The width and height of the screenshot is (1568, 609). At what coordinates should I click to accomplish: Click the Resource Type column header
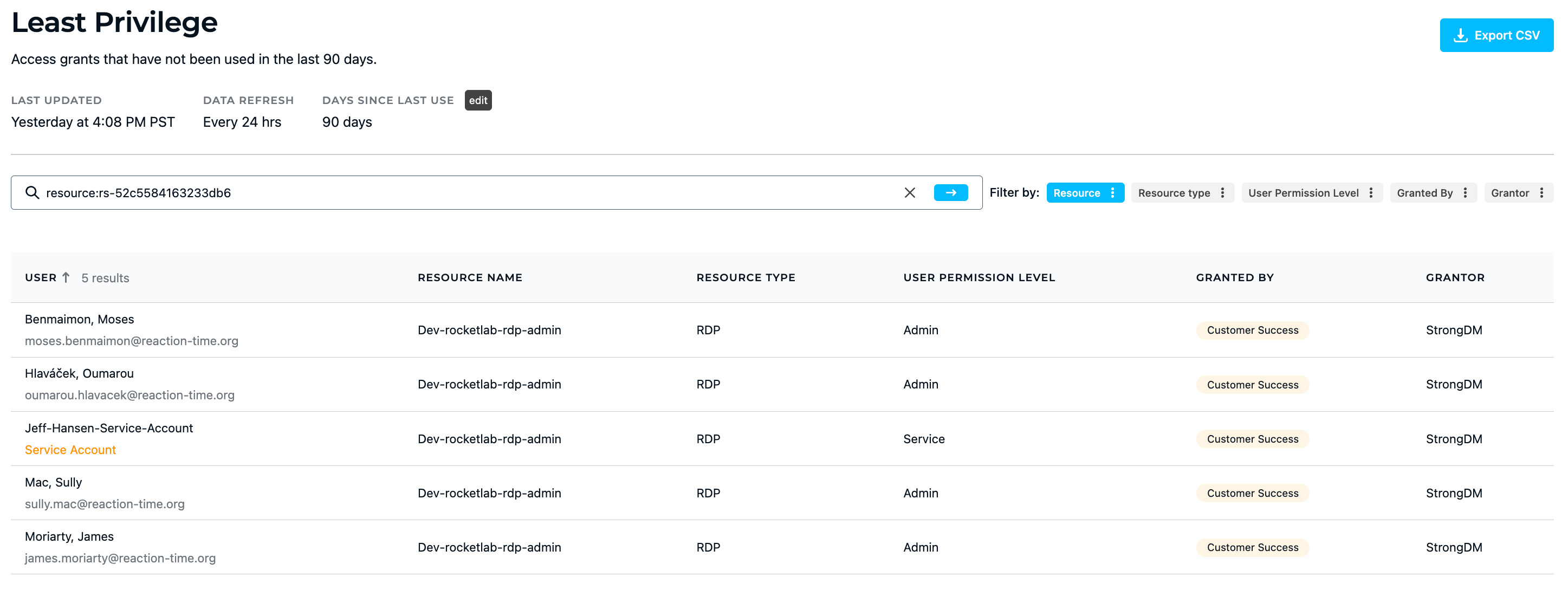click(x=745, y=278)
